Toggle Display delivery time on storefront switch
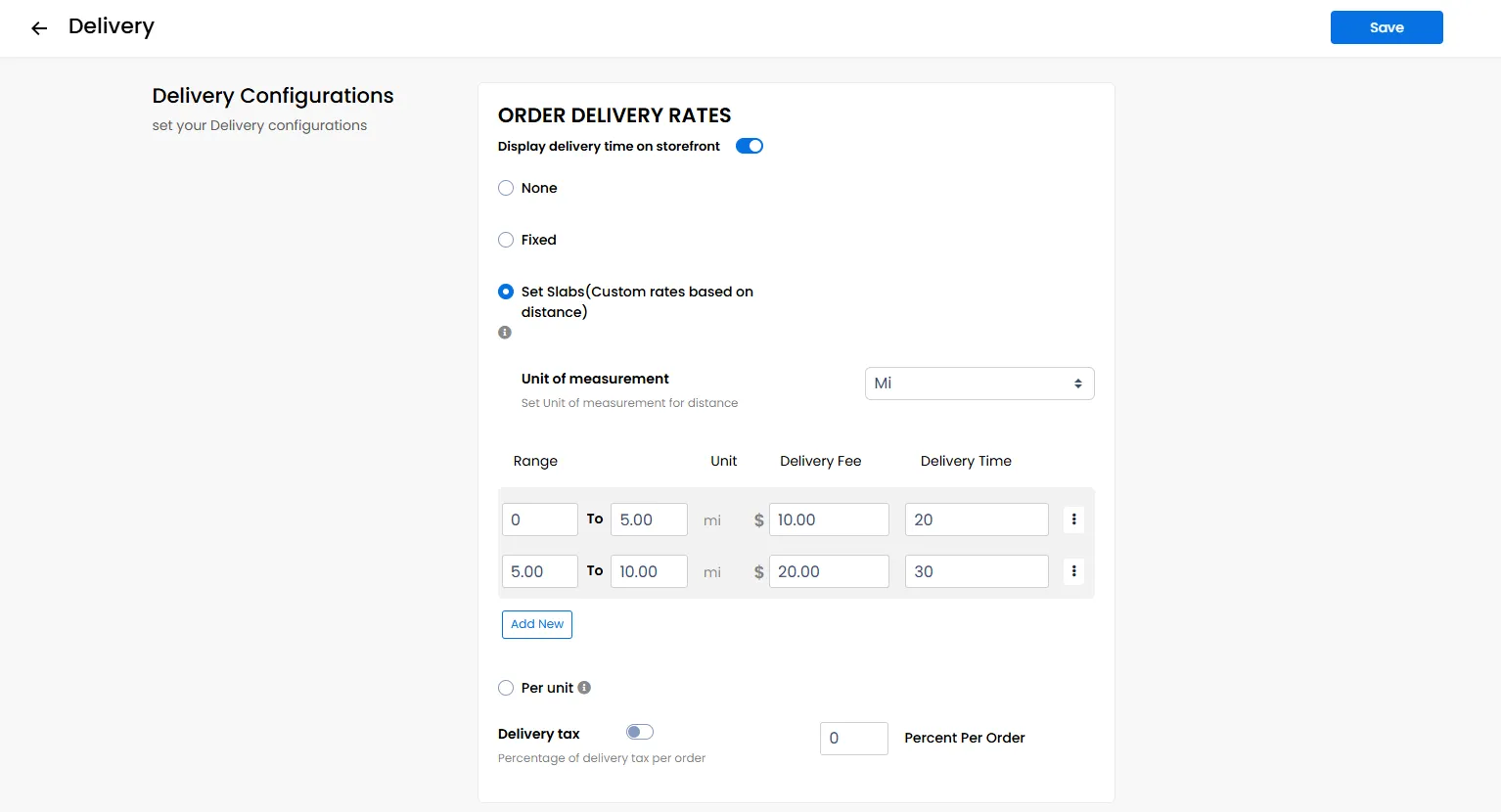This screenshot has width=1501, height=812. pyautogui.click(x=750, y=146)
